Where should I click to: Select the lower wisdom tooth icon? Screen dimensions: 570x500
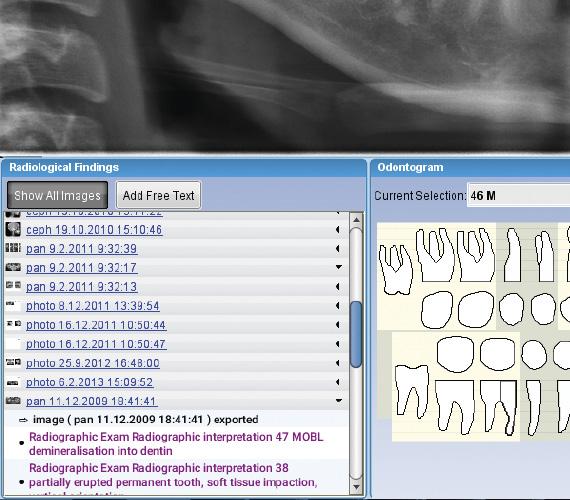412,391
